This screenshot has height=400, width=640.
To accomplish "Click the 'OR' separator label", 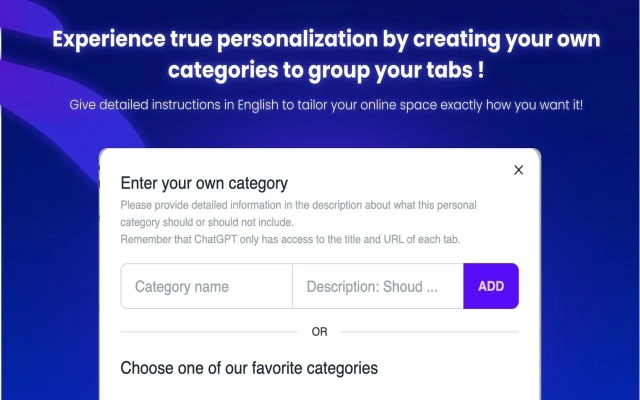I will (320, 331).
